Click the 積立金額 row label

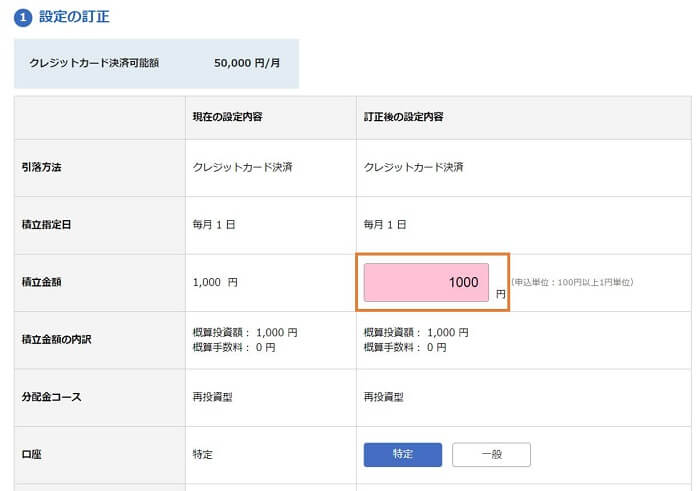pyautogui.click(x=42, y=282)
